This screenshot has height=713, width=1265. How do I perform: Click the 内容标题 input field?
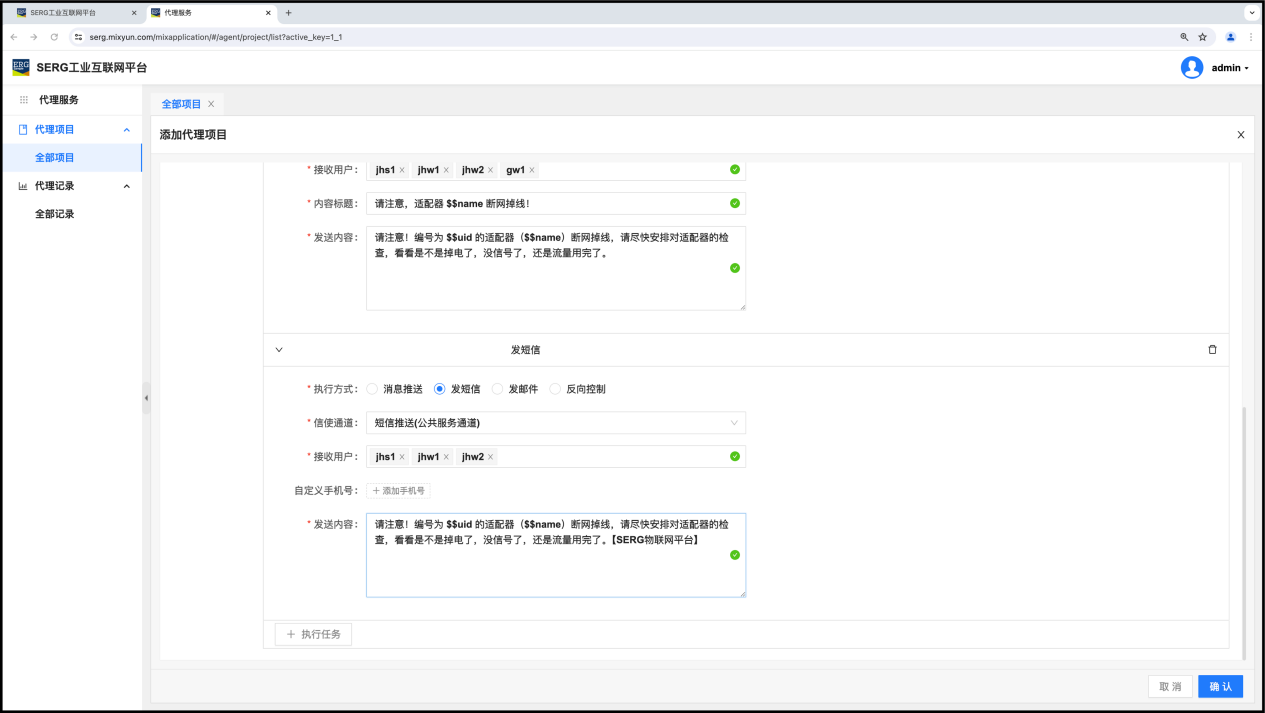tap(545, 203)
